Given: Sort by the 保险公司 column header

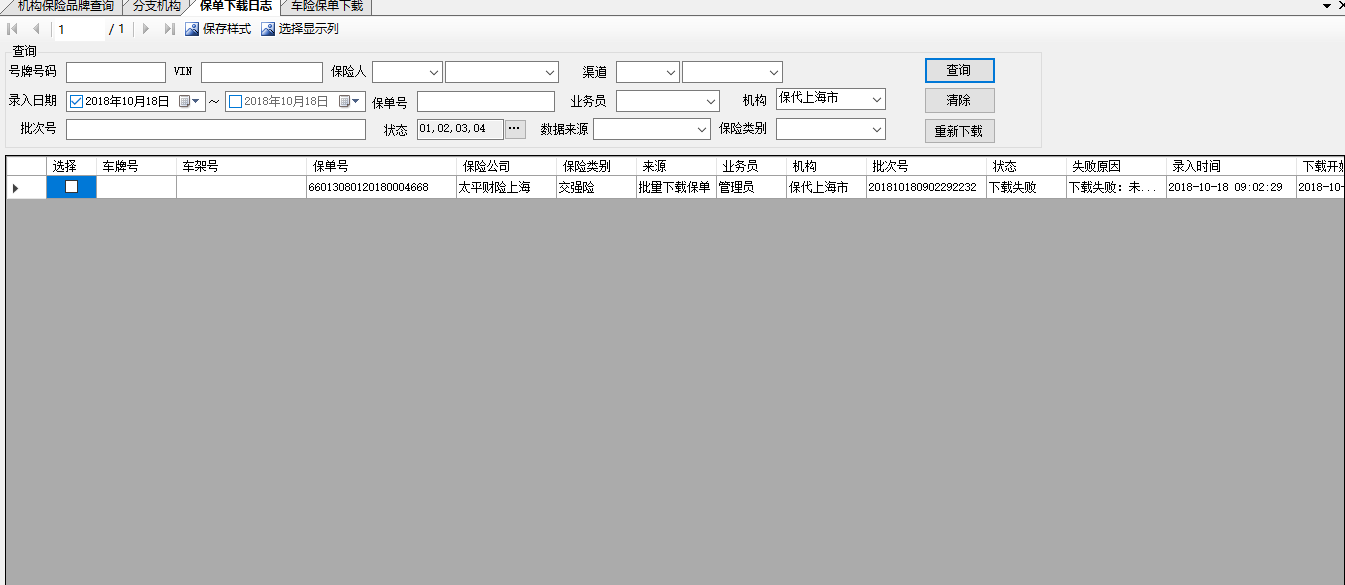Looking at the screenshot, I should pyautogui.click(x=506, y=166).
